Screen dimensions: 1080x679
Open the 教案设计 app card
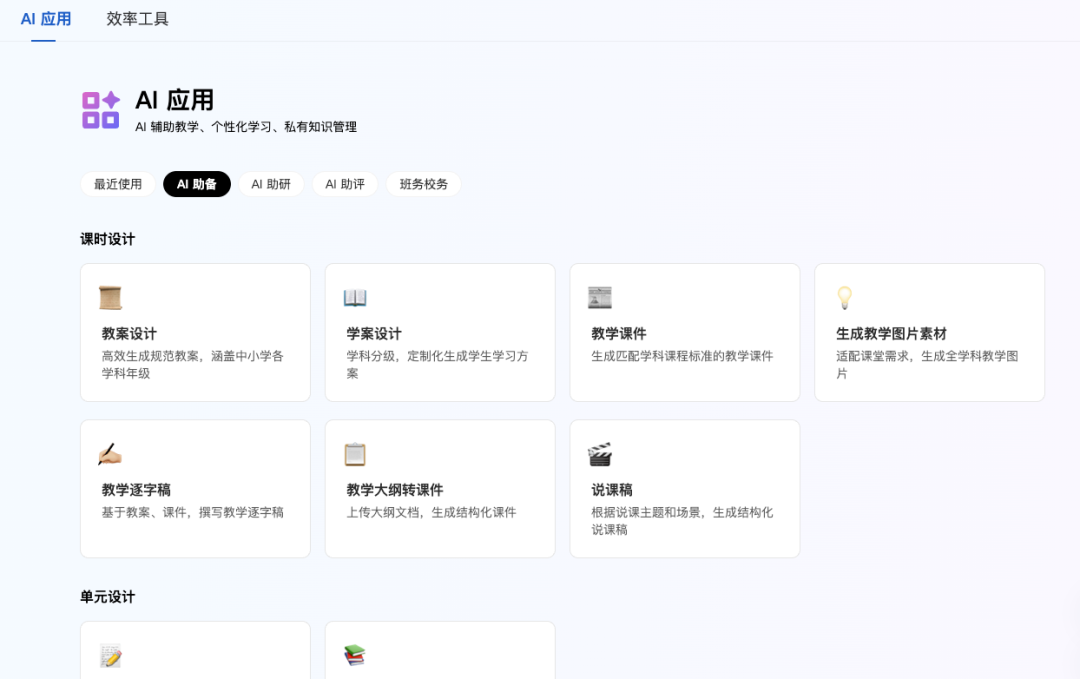194,332
